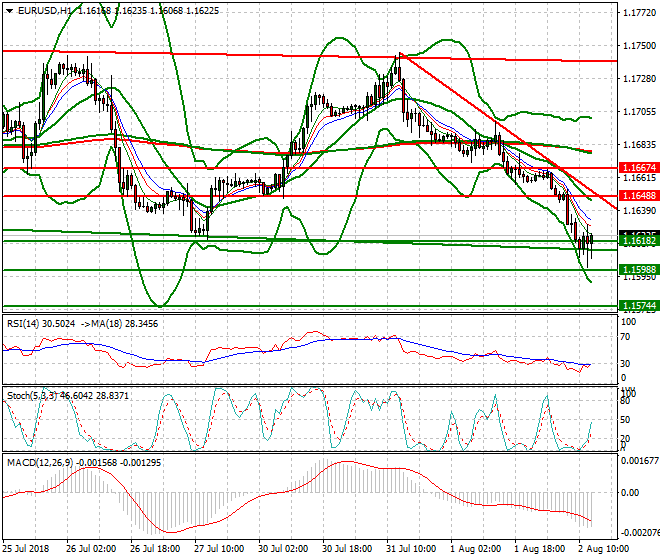The height and width of the screenshot is (560, 660).
Task: Click the small triangle marker before EURUSD,H1
Action: 5,9
